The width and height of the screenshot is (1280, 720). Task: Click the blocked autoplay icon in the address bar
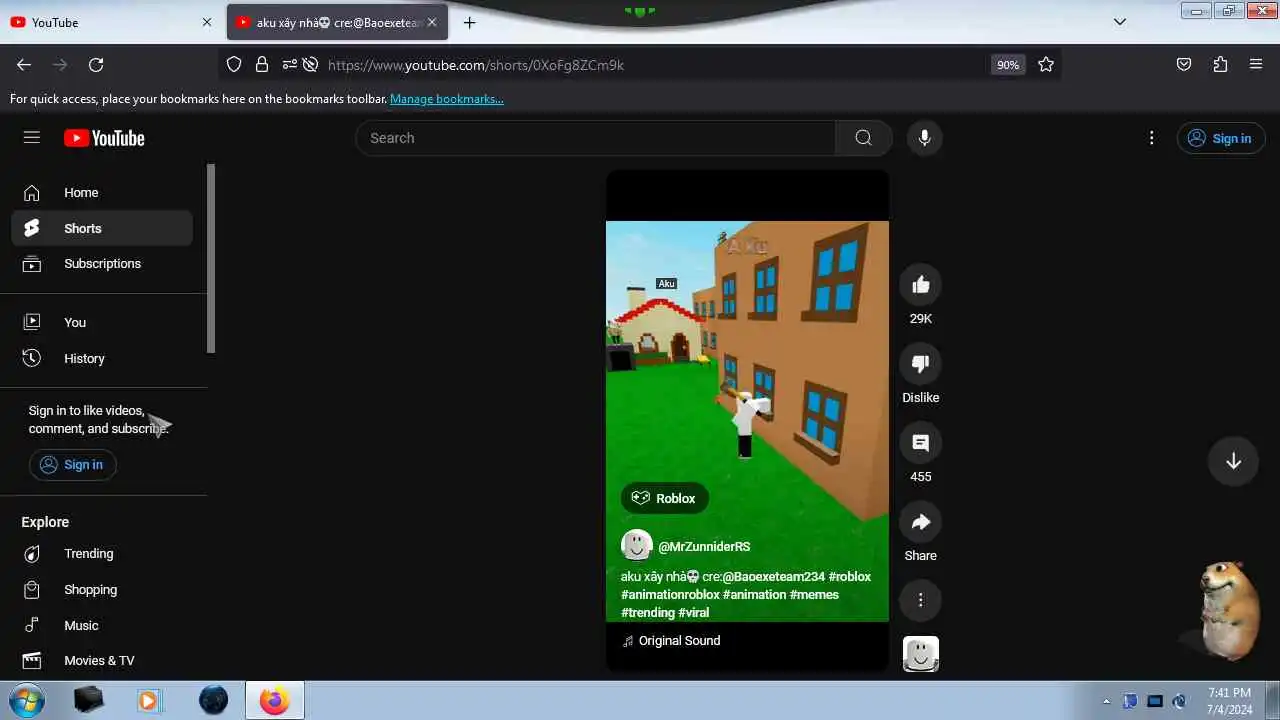[x=311, y=65]
